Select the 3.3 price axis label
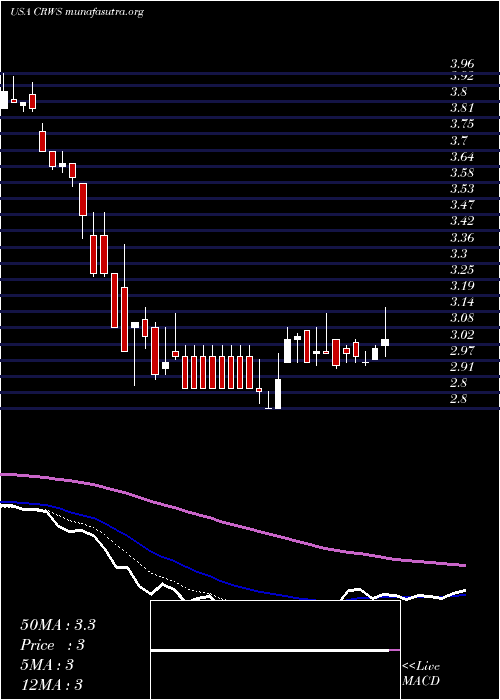The width and height of the screenshot is (500, 700). tap(458, 254)
